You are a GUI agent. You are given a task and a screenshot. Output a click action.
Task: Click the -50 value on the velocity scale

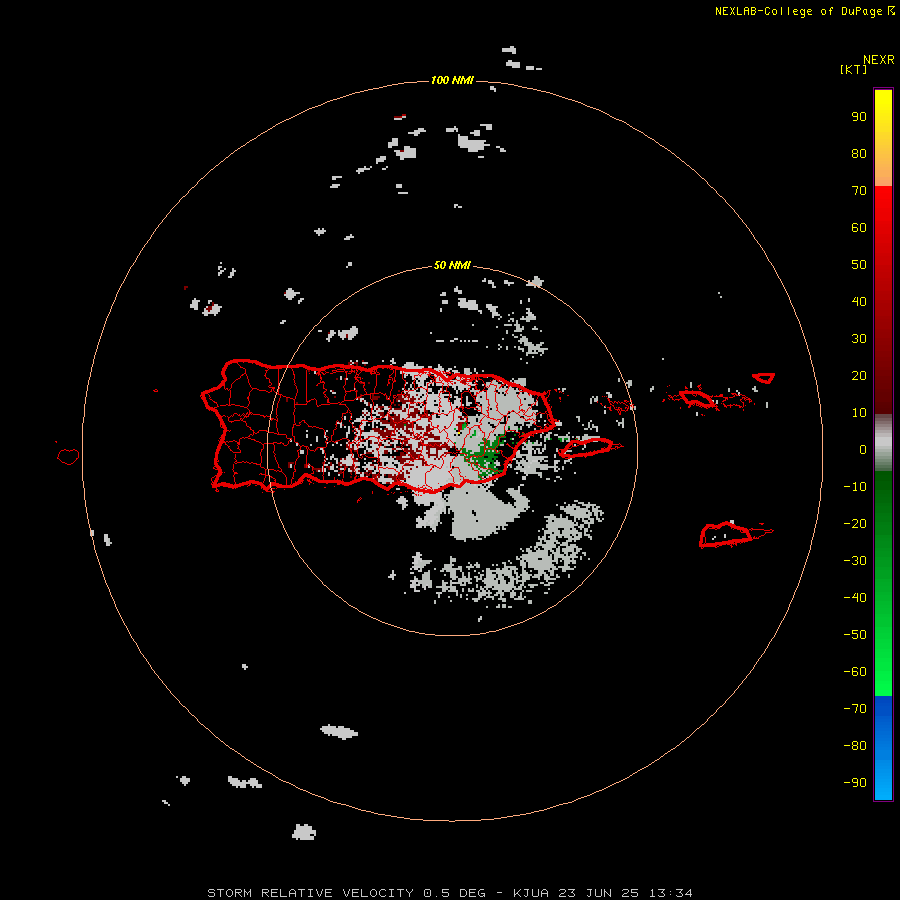click(855, 635)
